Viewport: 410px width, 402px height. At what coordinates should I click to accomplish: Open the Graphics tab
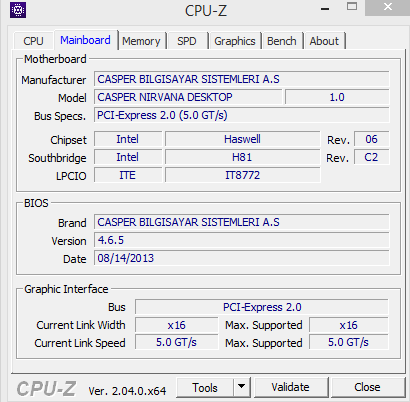235,41
